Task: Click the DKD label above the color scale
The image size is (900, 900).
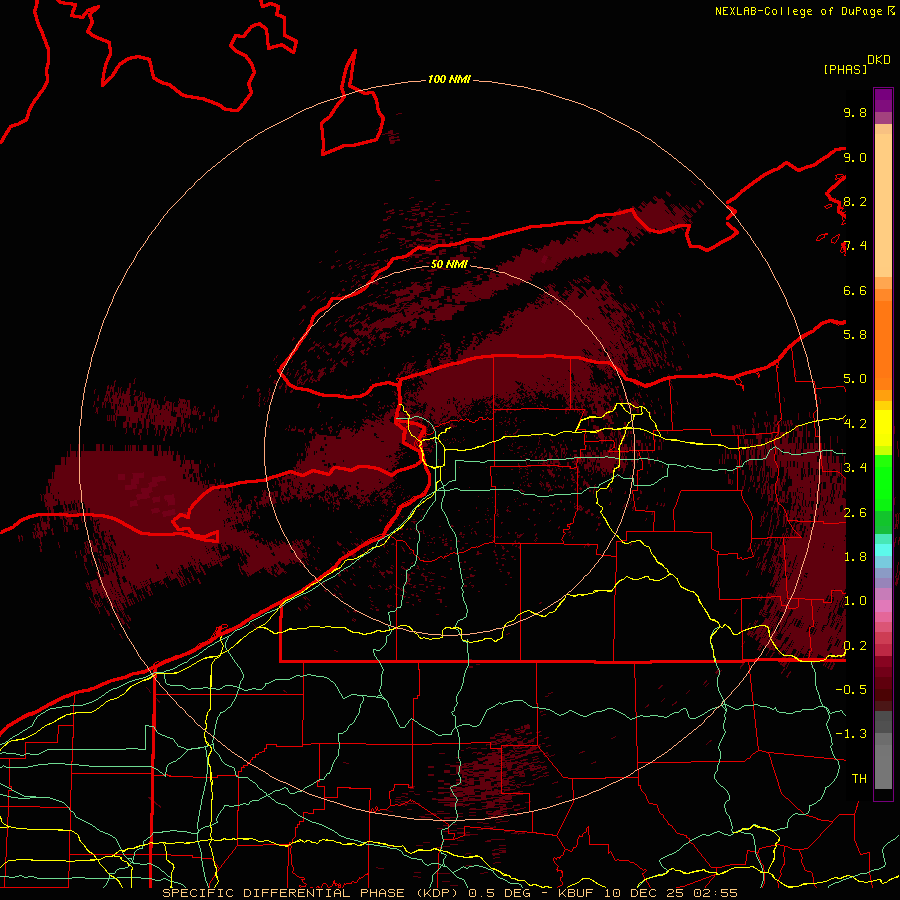Action: pos(879,60)
